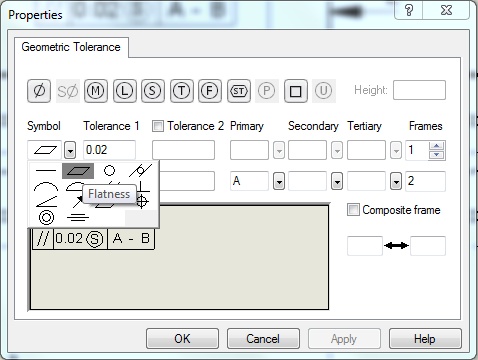478x360 pixels.
Task: Click the Tangent plane (T) icon
Action: coord(182,91)
